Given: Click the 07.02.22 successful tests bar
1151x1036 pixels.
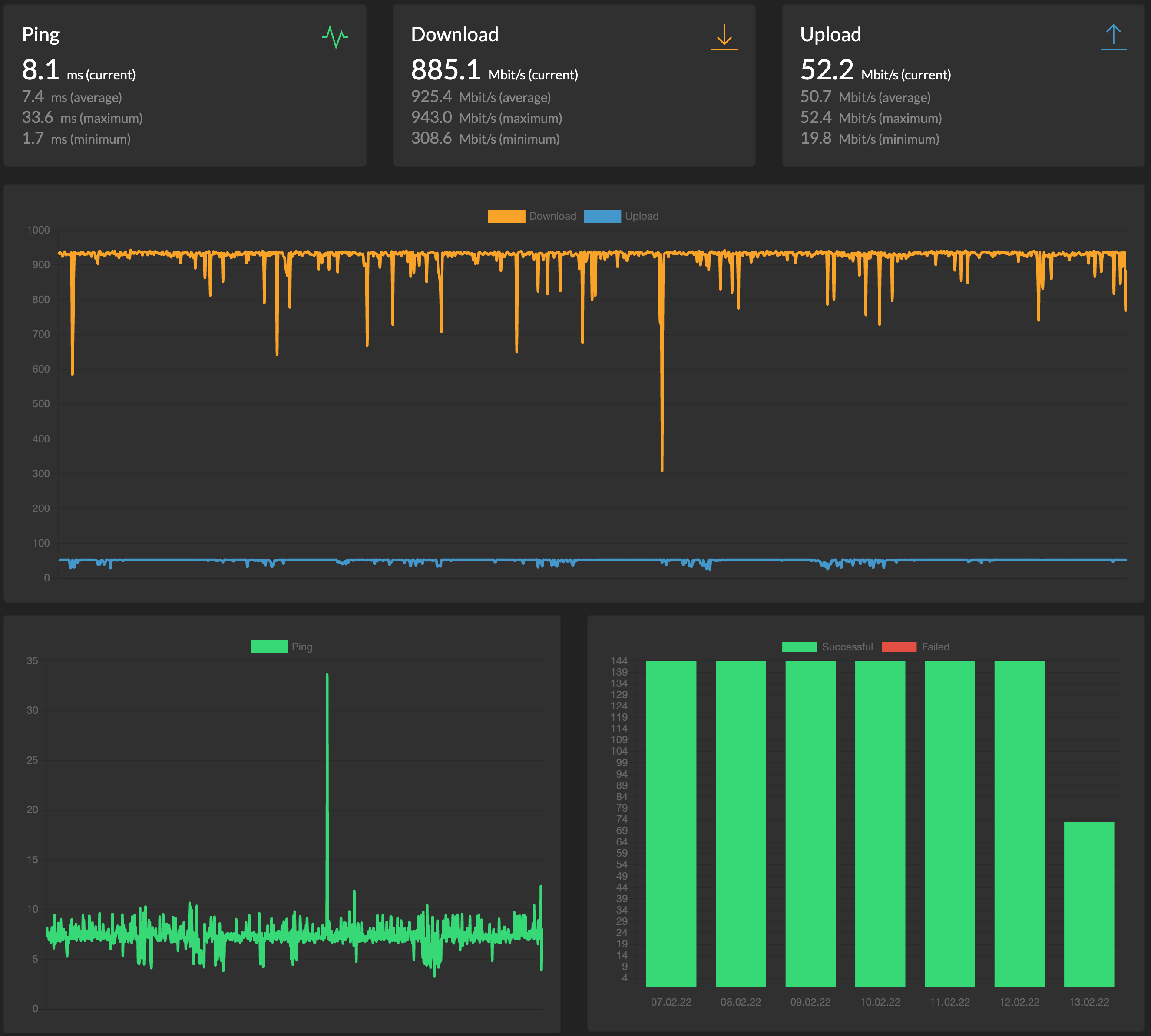Looking at the screenshot, I should pos(671,823).
